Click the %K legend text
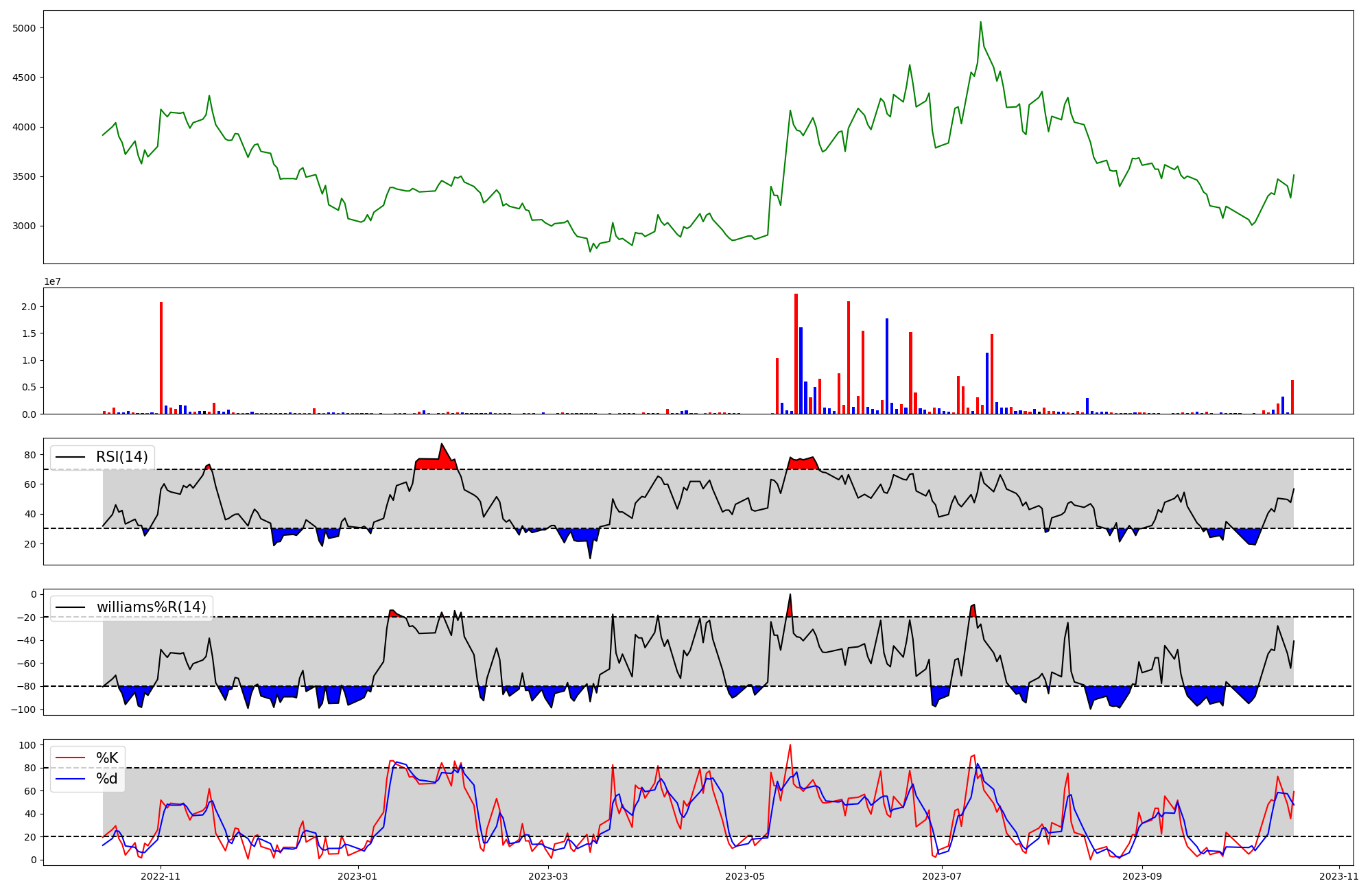 (x=107, y=758)
